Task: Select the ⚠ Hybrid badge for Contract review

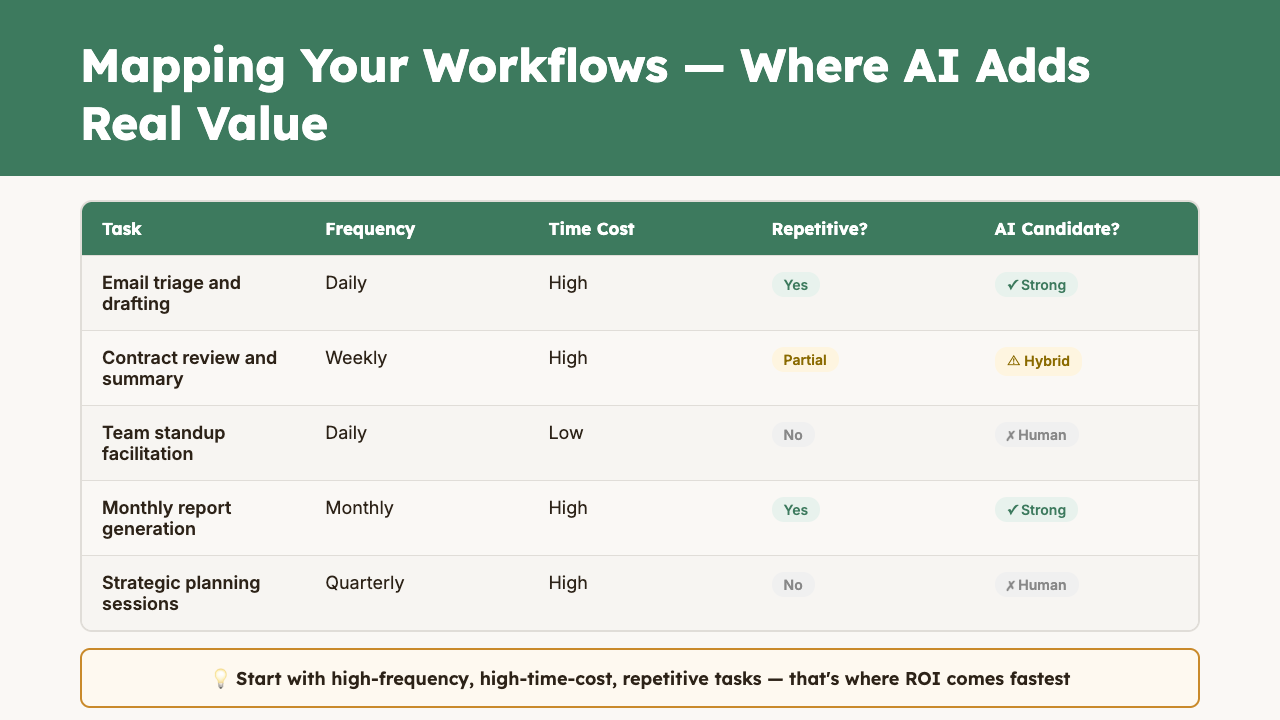Action: tap(1038, 360)
